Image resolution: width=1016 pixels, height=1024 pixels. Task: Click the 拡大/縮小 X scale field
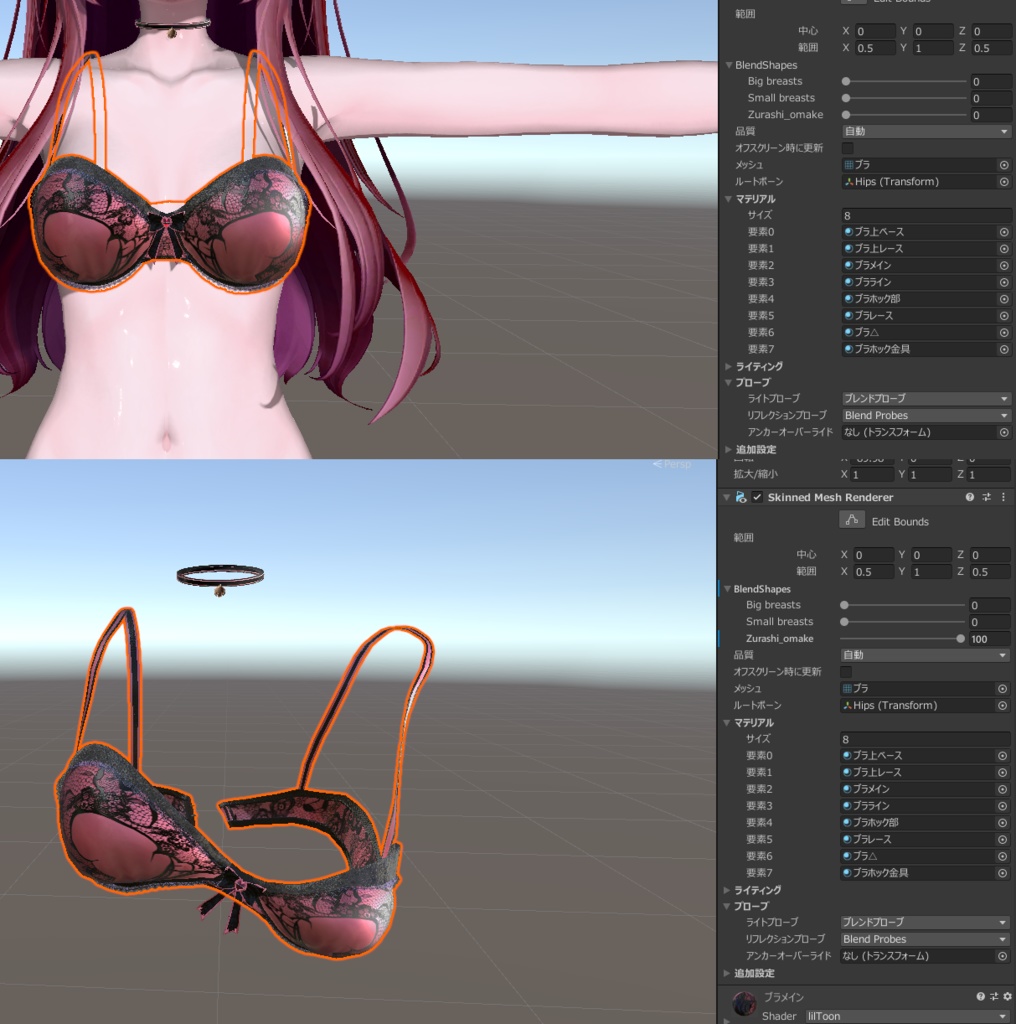coord(872,475)
